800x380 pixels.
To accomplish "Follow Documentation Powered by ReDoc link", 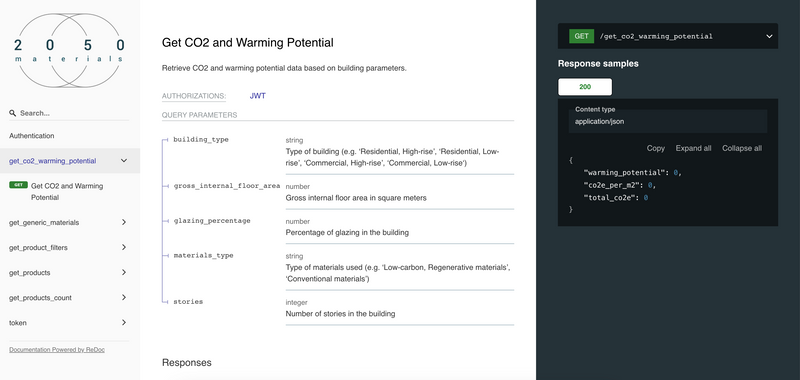I will (57, 349).
